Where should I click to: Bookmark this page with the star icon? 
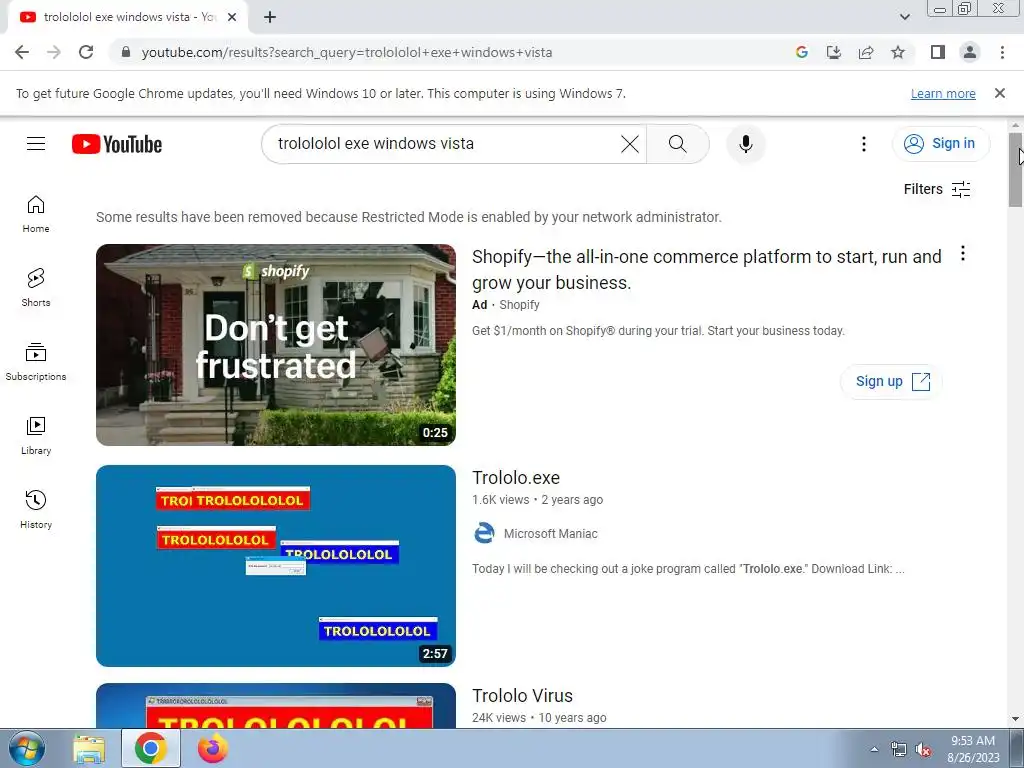(898, 52)
